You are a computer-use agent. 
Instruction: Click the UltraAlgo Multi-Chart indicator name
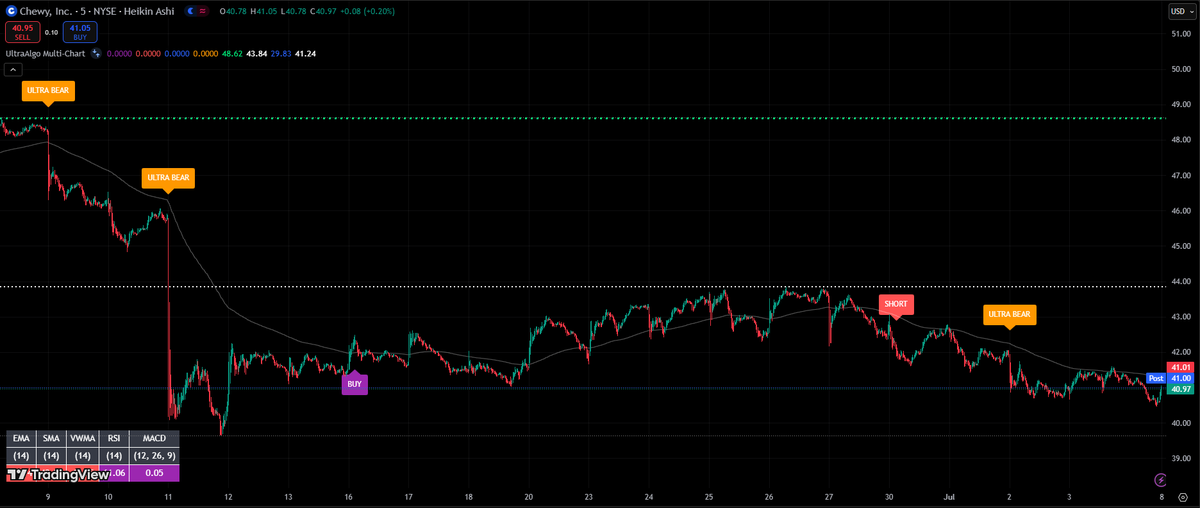coord(45,54)
